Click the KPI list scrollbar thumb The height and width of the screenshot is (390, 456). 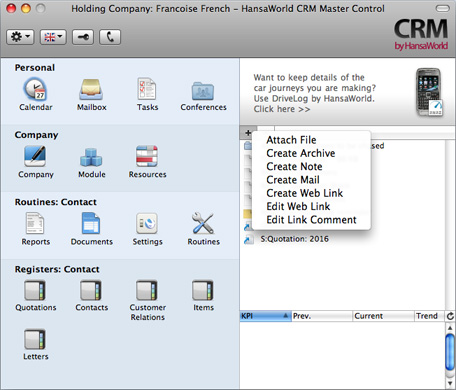(450, 352)
